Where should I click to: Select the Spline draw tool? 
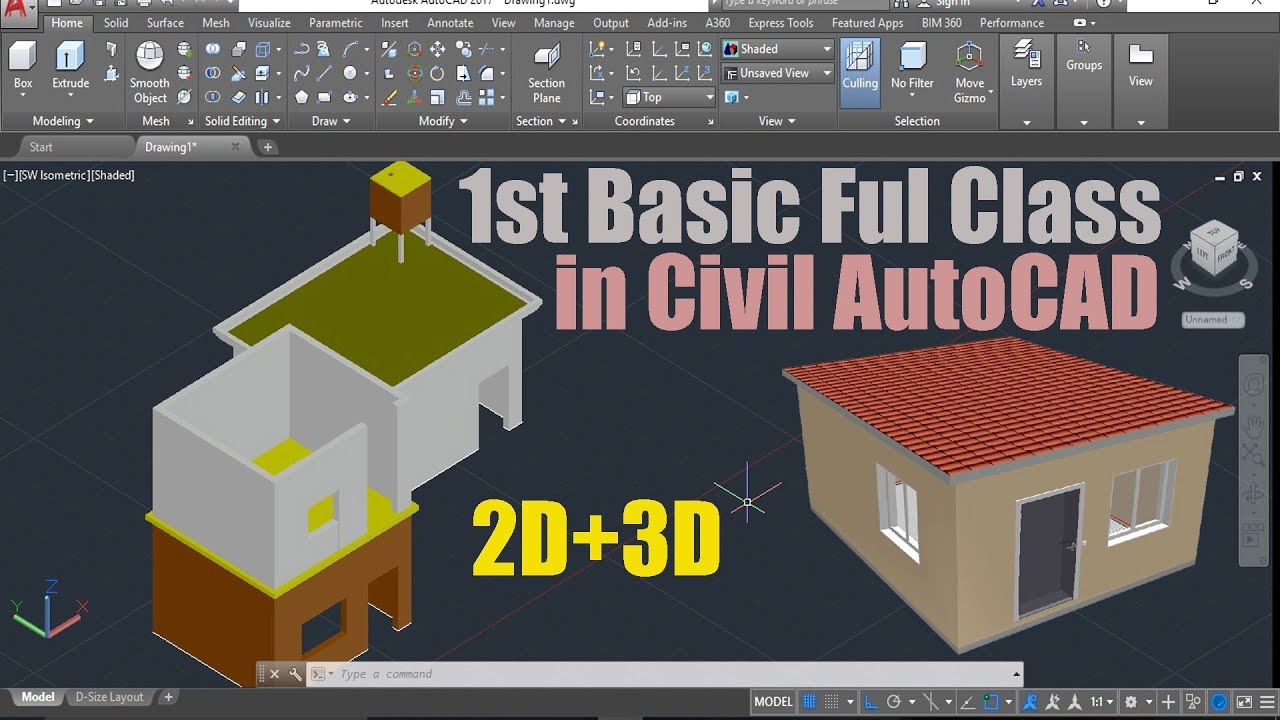(302, 73)
